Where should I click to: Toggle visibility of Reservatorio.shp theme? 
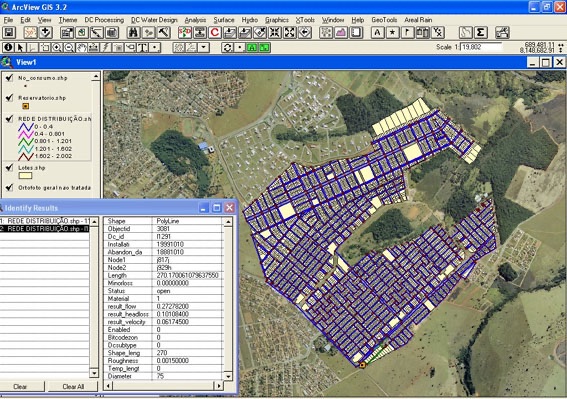9,98
